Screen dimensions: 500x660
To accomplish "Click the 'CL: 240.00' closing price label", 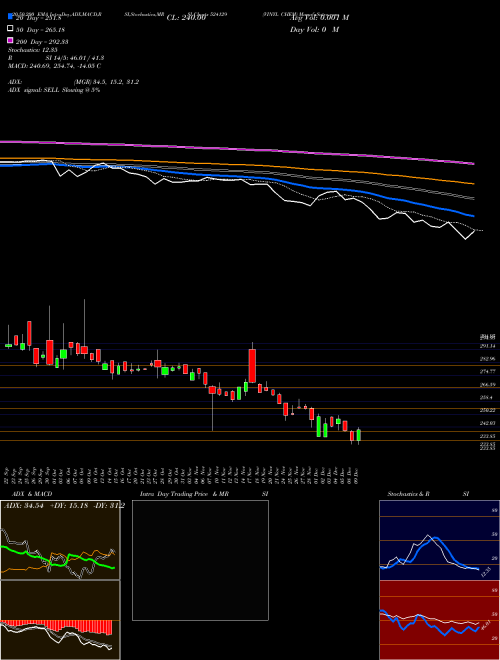I will (186, 18).
